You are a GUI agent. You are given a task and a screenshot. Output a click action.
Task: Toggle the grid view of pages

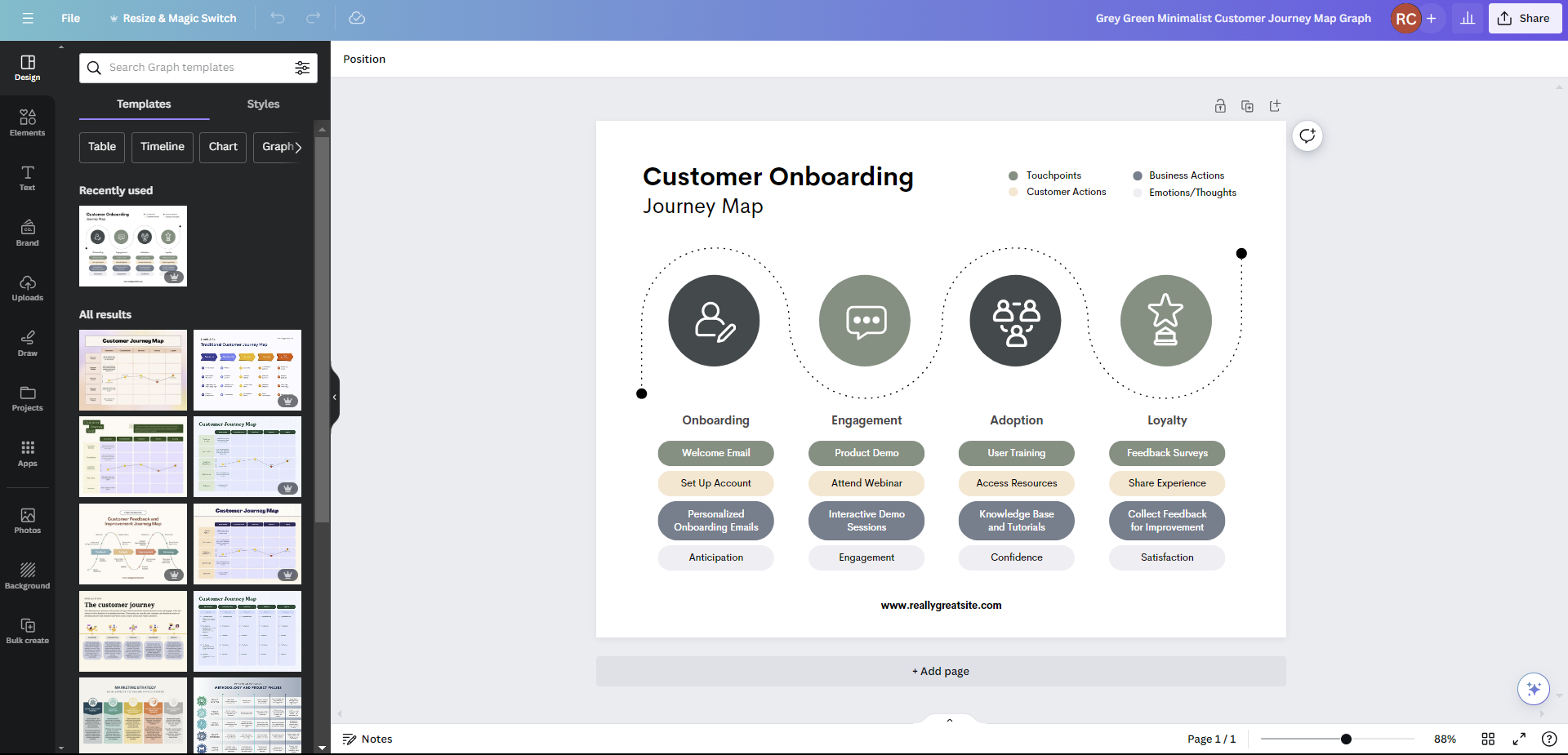1488,739
